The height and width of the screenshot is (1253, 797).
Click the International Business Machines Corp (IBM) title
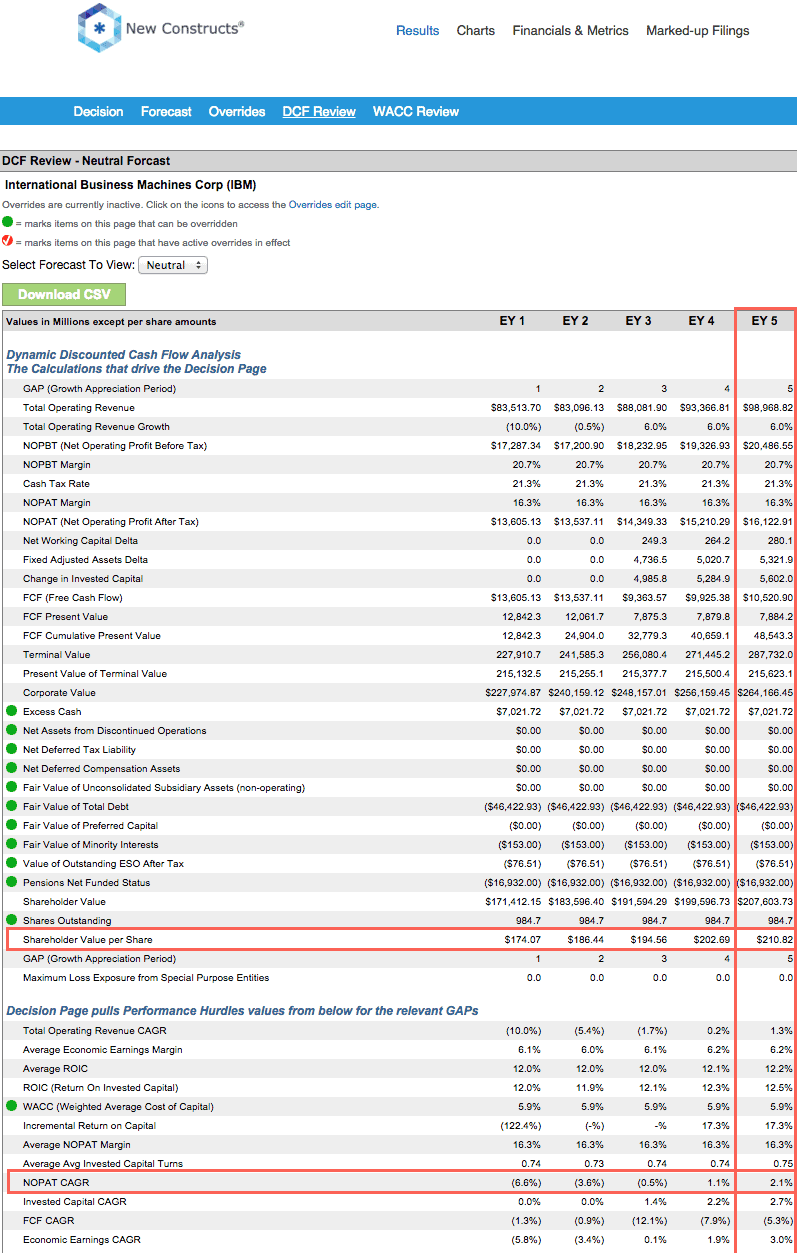130,185
